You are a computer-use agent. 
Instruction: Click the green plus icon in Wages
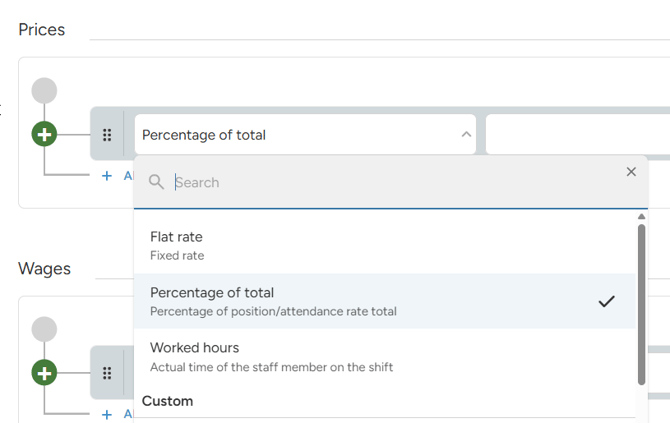coord(44,373)
